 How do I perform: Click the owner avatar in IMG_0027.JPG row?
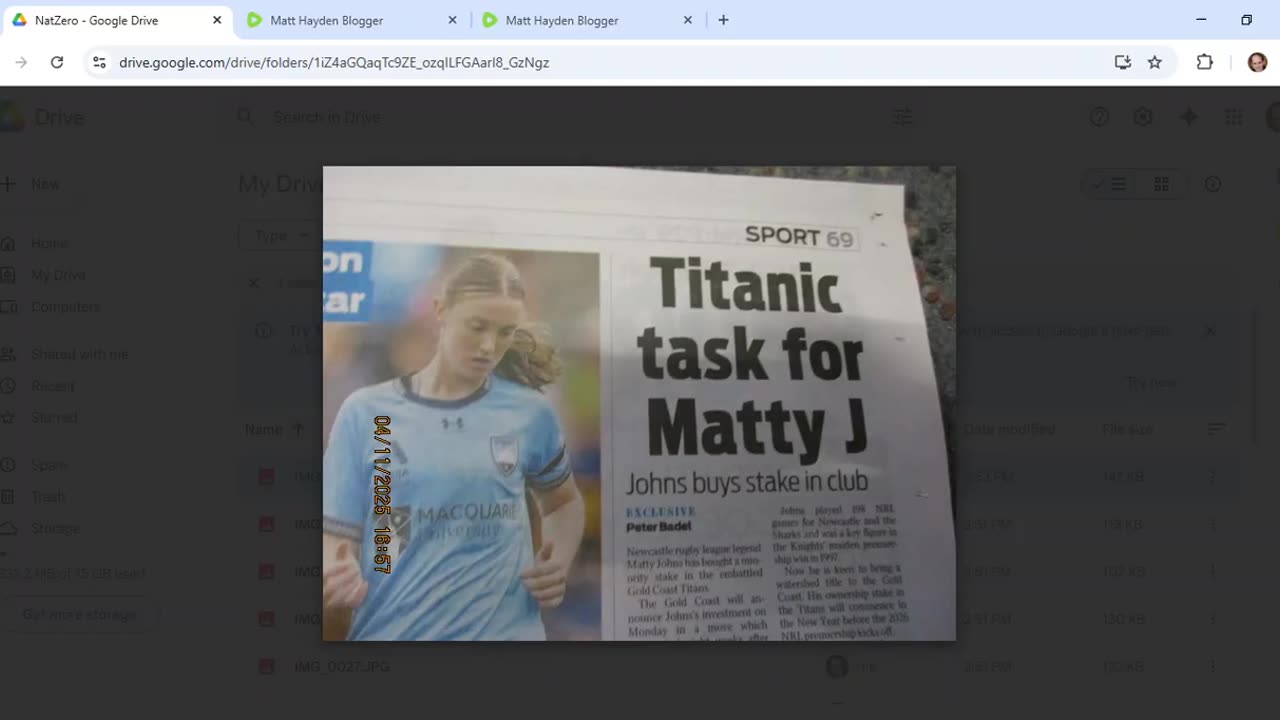pyautogui.click(x=837, y=666)
